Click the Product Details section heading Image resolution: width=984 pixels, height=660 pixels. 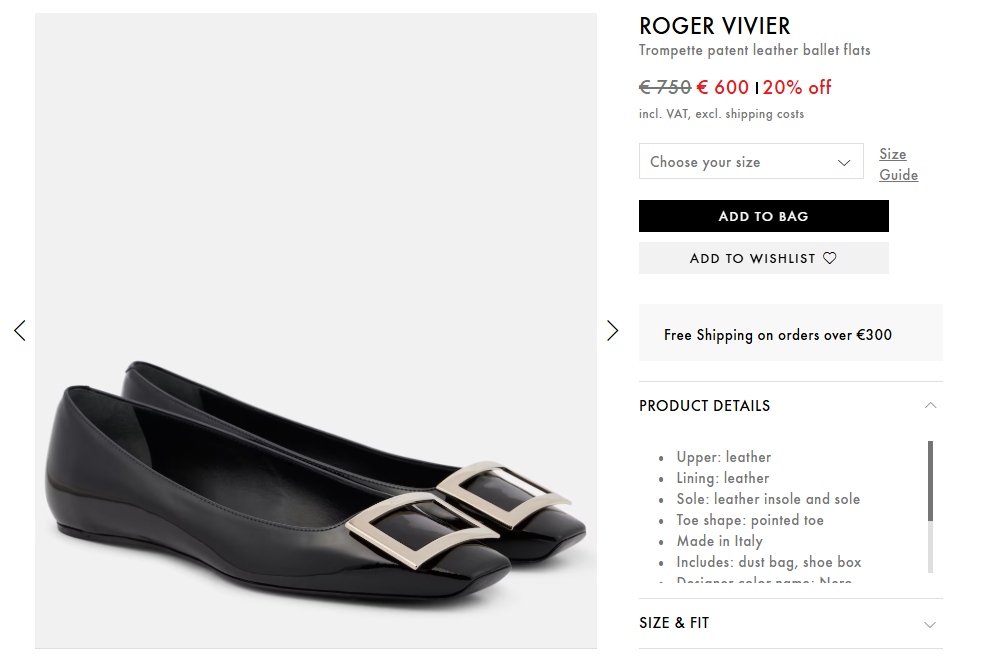pos(704,406)
